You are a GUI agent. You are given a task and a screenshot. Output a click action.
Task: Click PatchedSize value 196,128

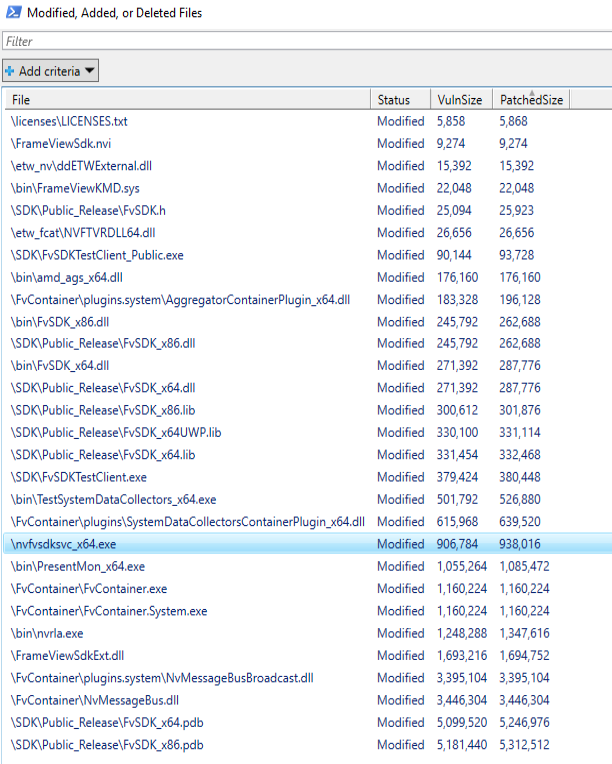pyautogui.click(x=519, y=300)
